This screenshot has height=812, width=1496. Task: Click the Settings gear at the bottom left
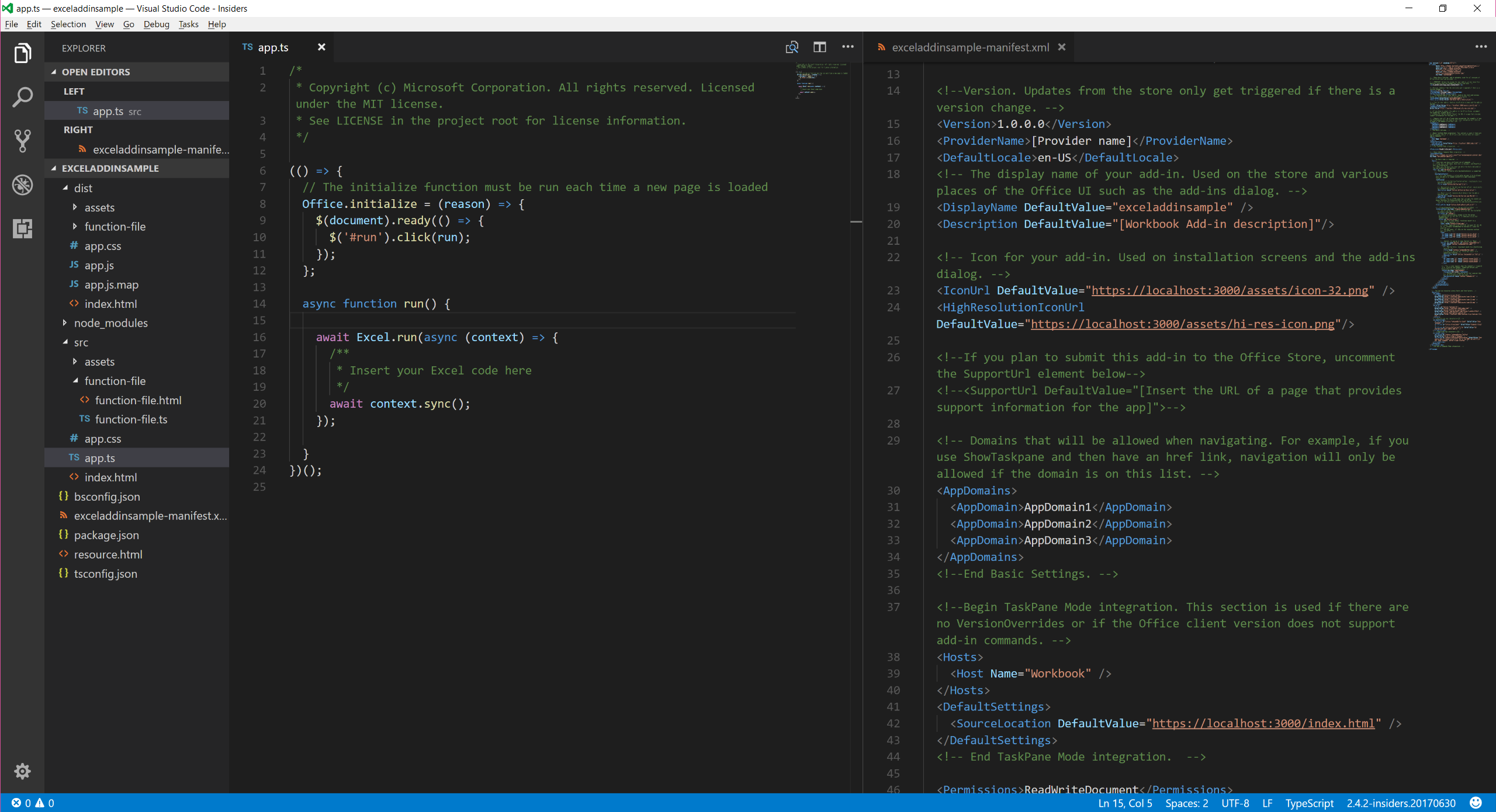point(22,771)
